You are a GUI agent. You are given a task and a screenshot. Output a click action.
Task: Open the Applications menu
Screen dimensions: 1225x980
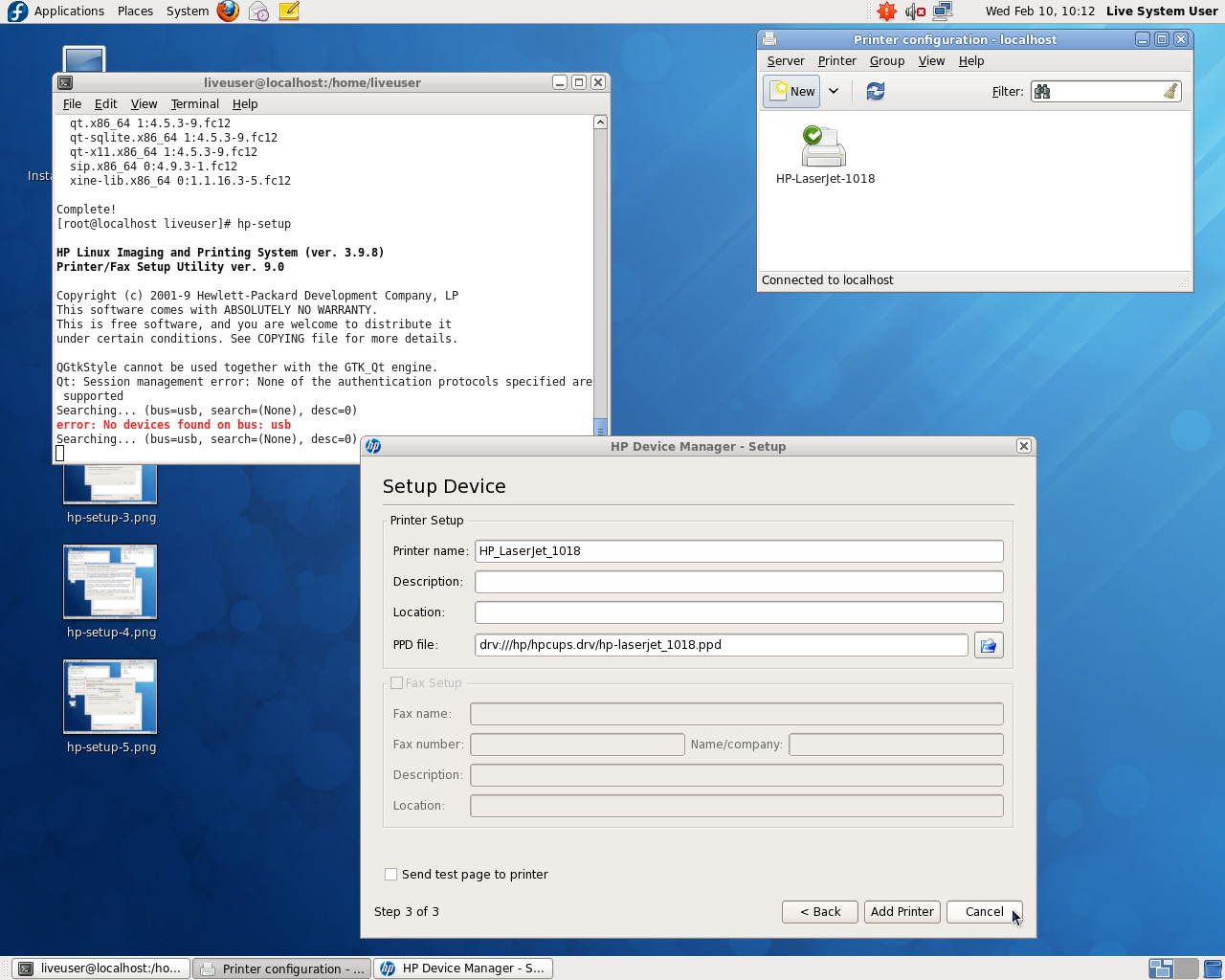[68, 11]
